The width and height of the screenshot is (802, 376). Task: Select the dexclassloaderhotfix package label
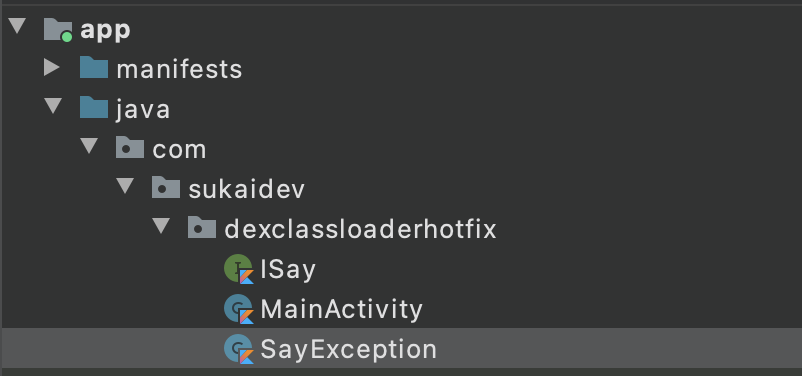pos(361,229)
